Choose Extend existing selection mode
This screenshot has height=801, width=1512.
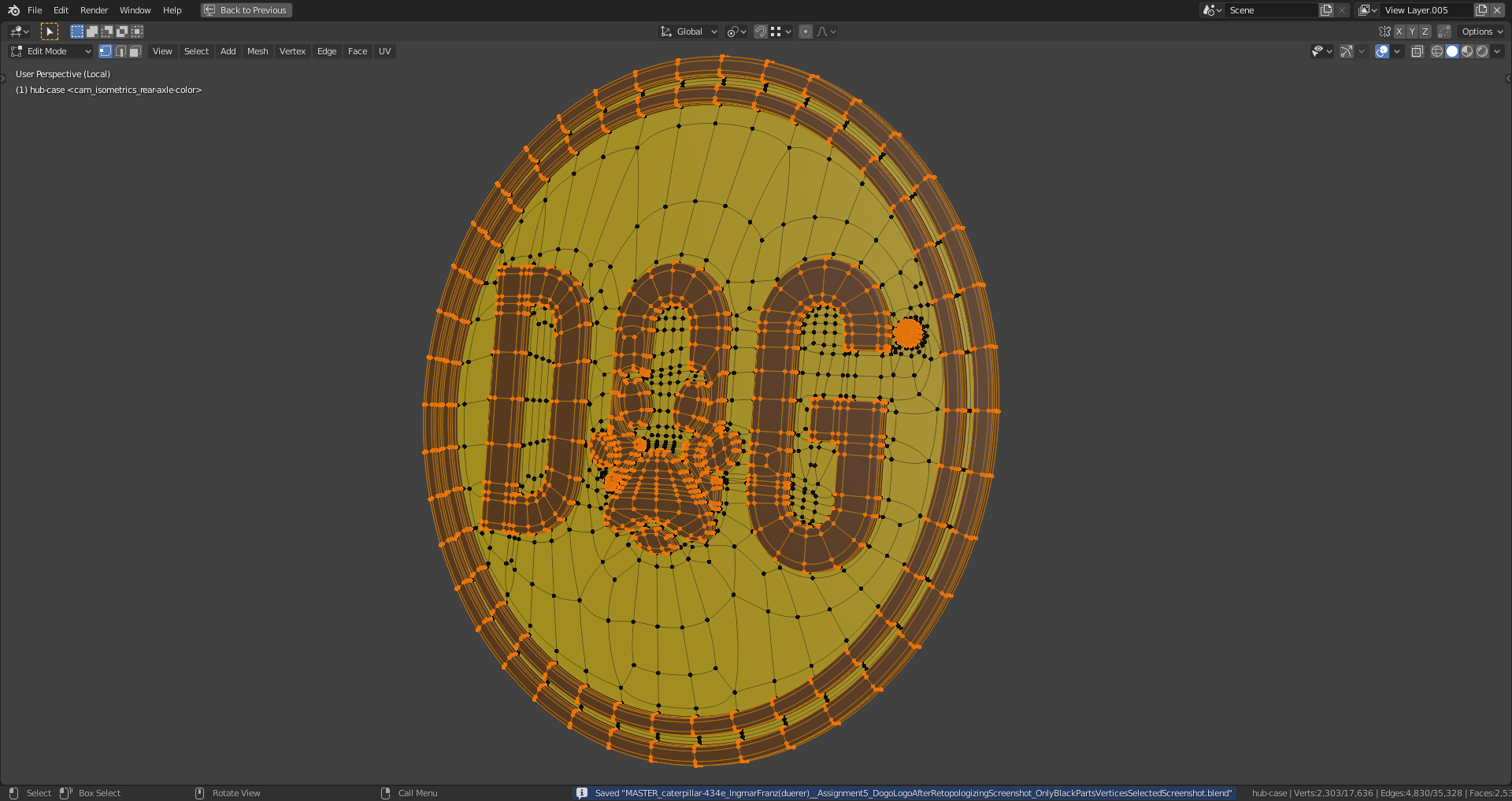(92, 32)
